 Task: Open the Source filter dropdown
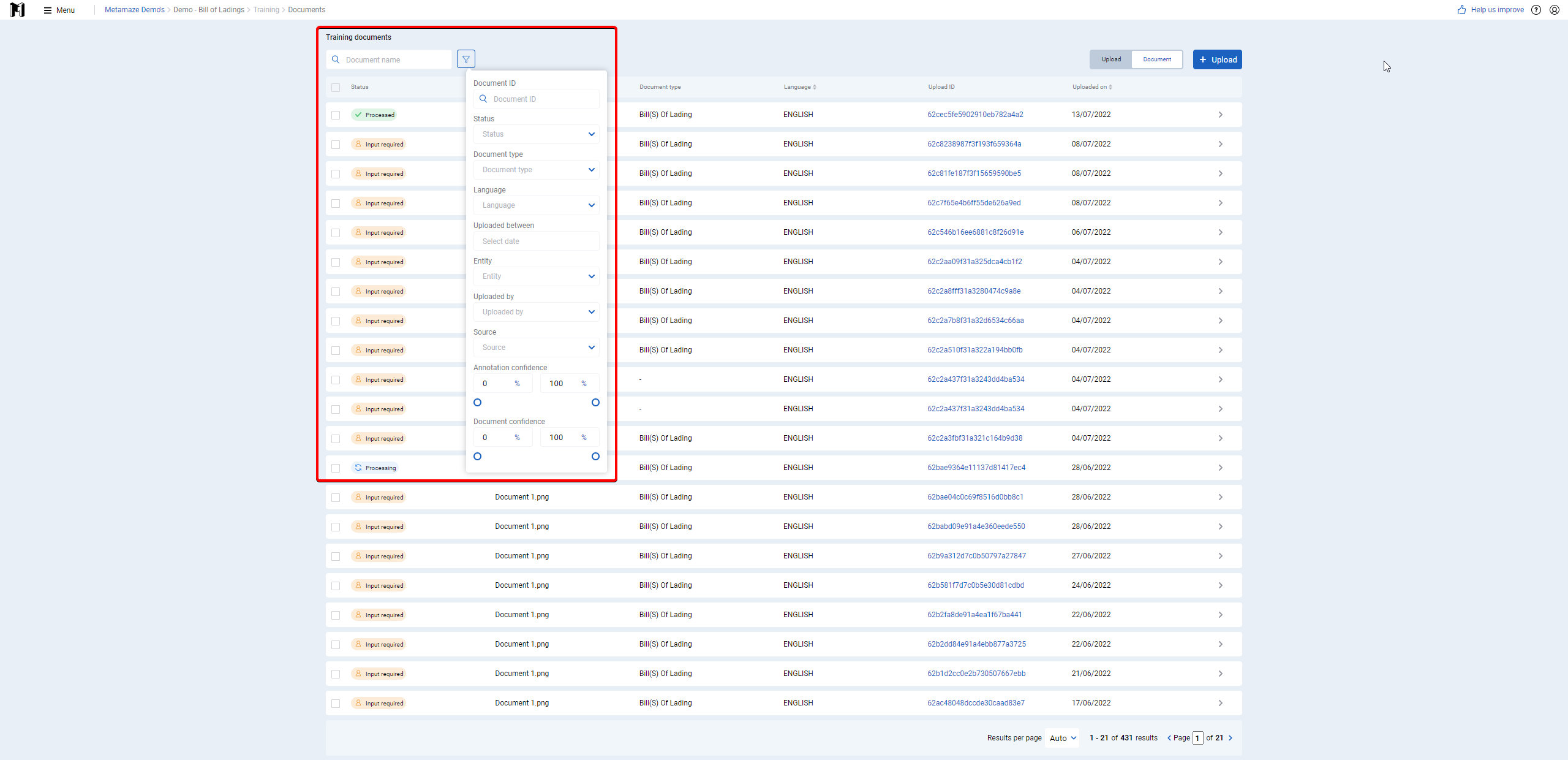click(537, 348)
